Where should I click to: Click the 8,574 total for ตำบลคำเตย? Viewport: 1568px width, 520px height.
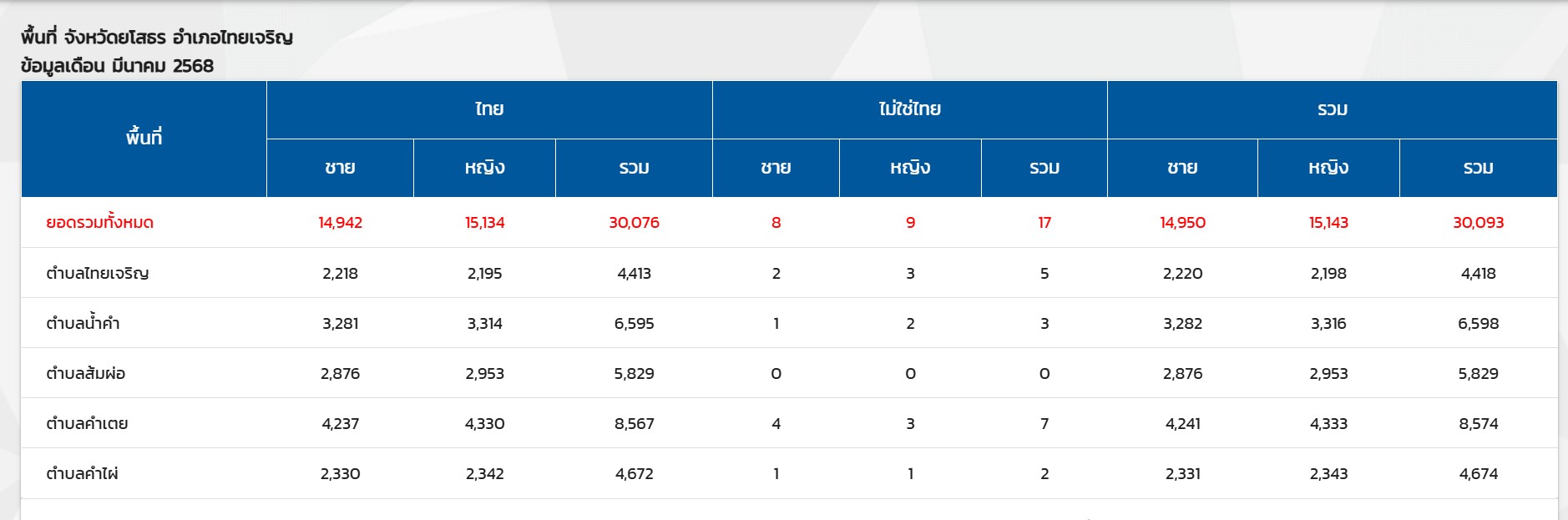coord(1478,423)
